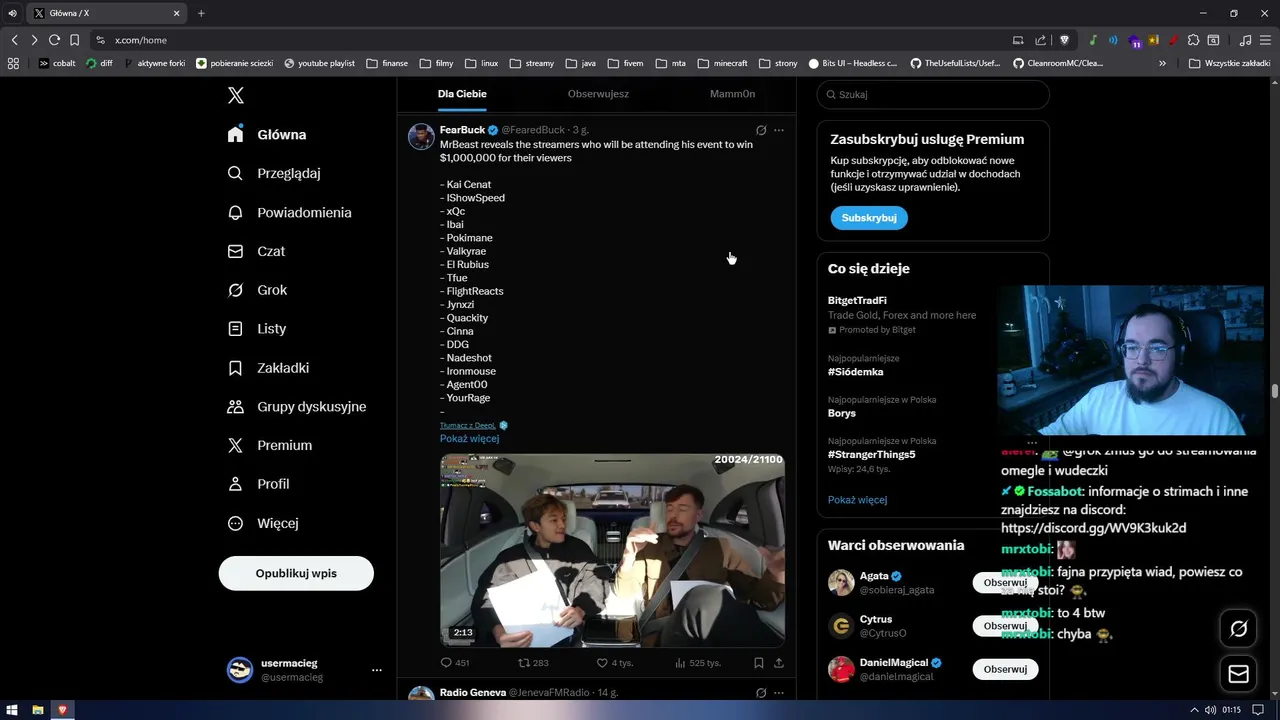Viewport: 1280px width, 720px height.
Task: Open Wszystkie zakładki folder
Action: coord(1229,63)
